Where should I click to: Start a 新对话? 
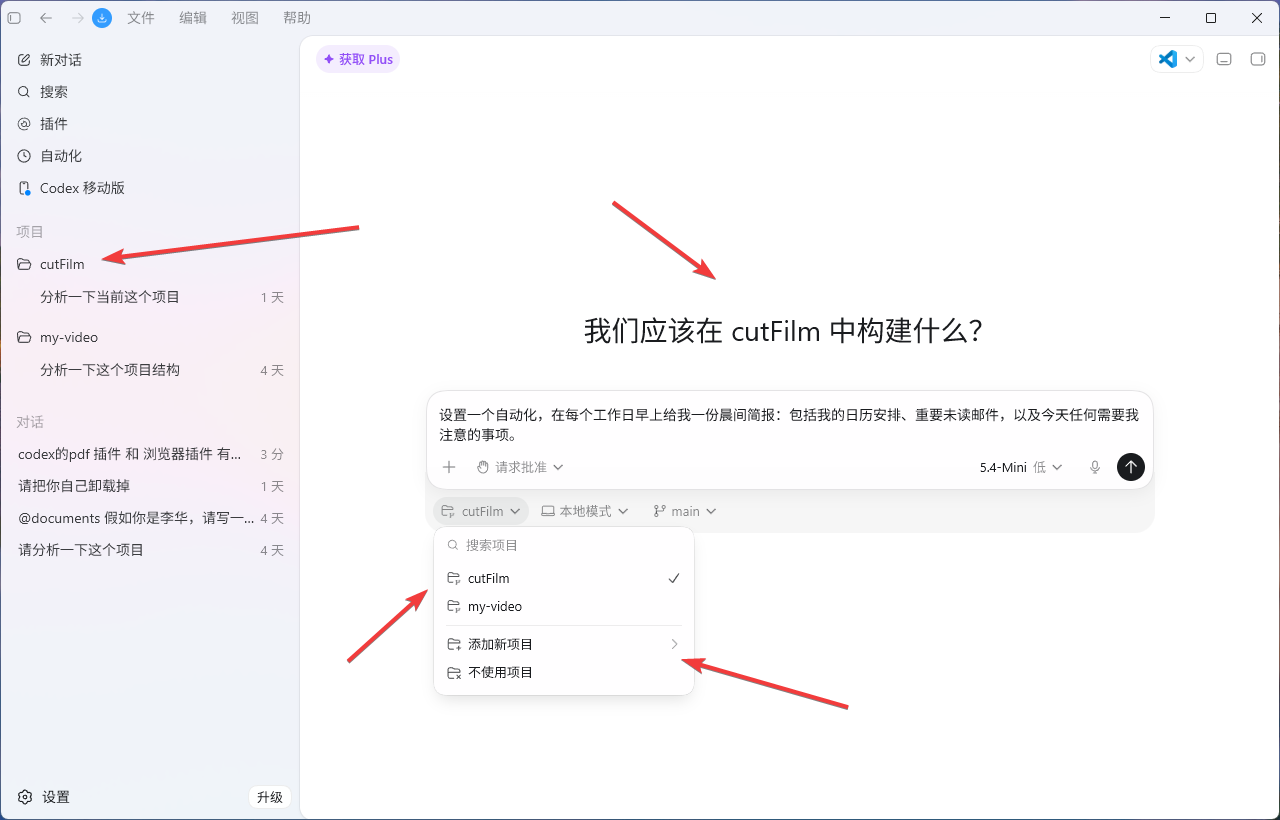point(150,60)
